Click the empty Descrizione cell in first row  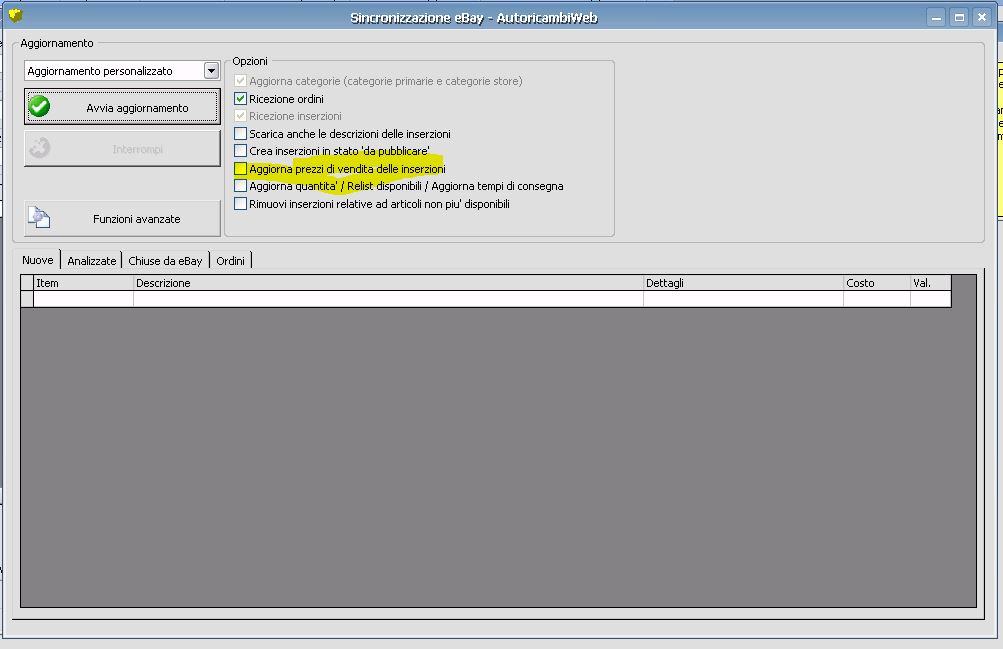(388, 299)
